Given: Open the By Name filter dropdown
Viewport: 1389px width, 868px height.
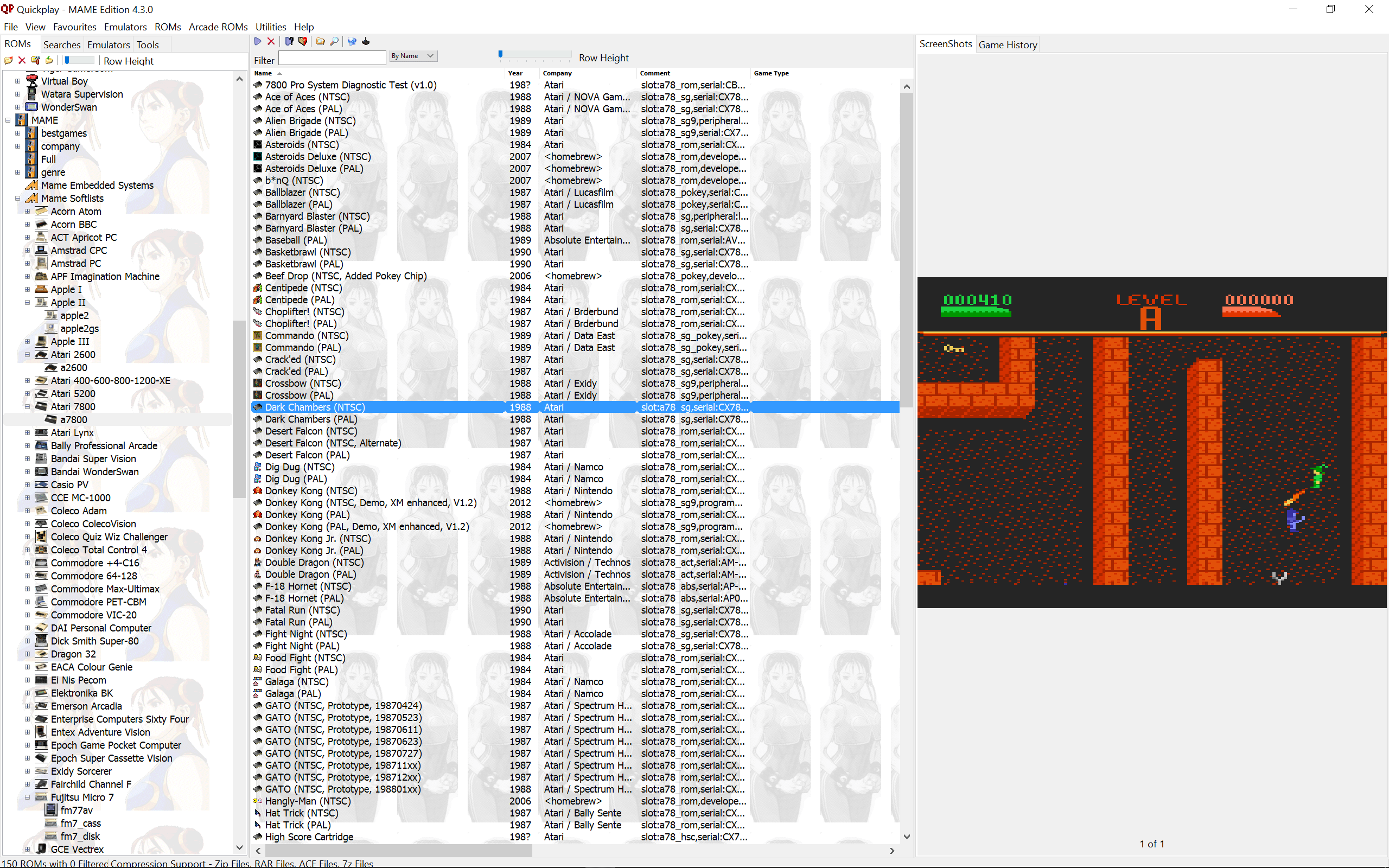Looking at the screenshot, I should coord(413,56).
